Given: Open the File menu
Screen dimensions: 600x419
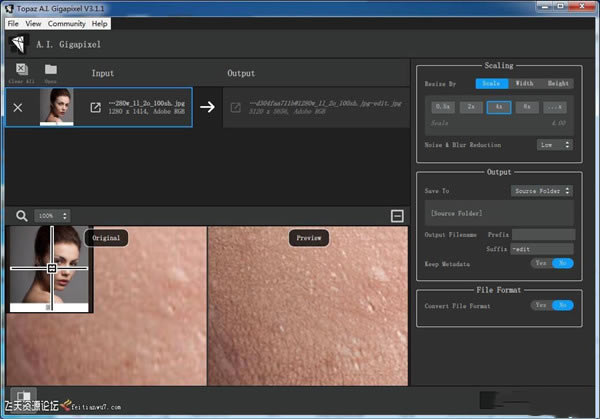Looking at the screenshot, I should (13, 22).
